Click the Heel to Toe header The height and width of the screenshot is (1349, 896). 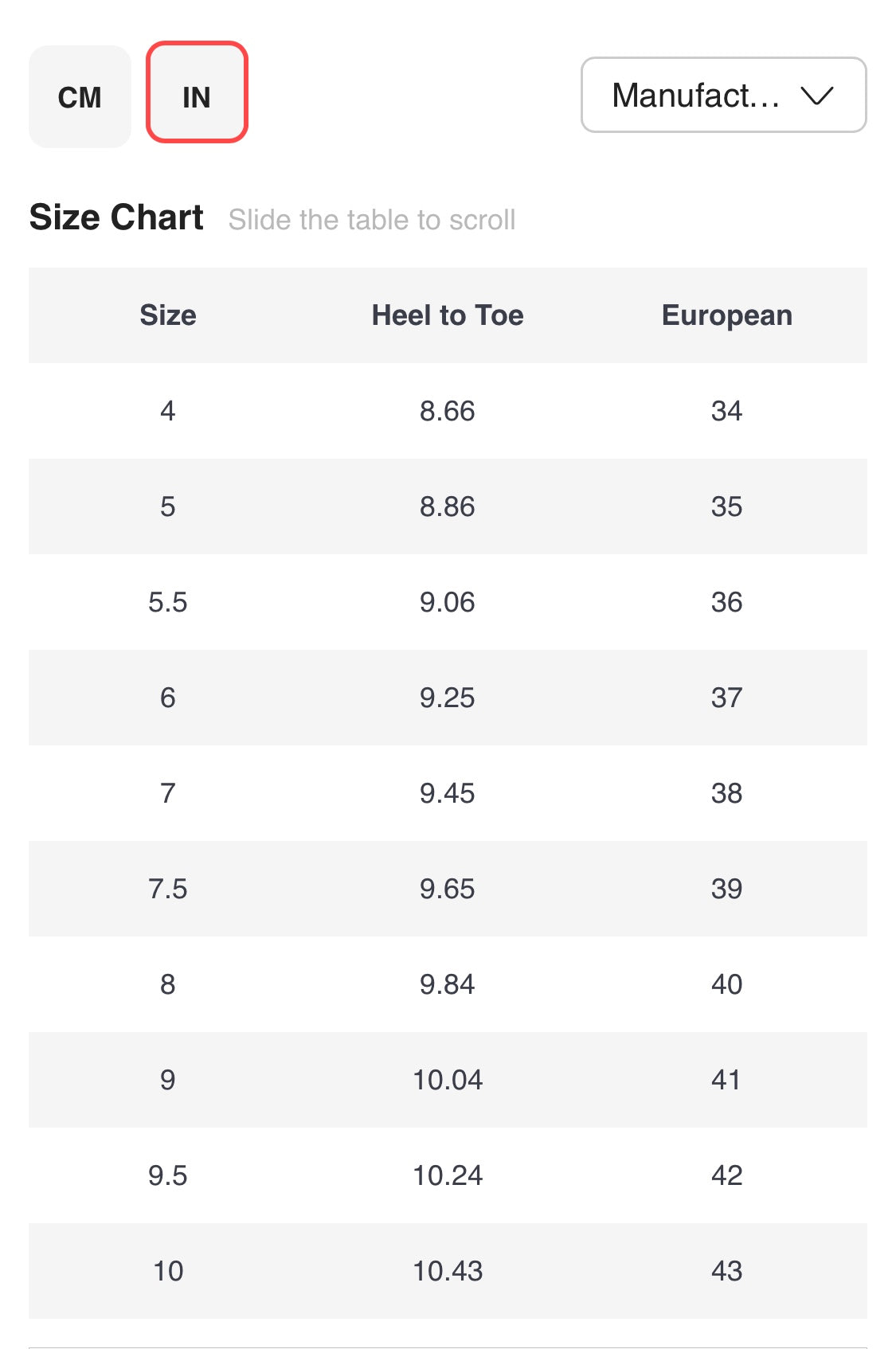pos(448,315)
